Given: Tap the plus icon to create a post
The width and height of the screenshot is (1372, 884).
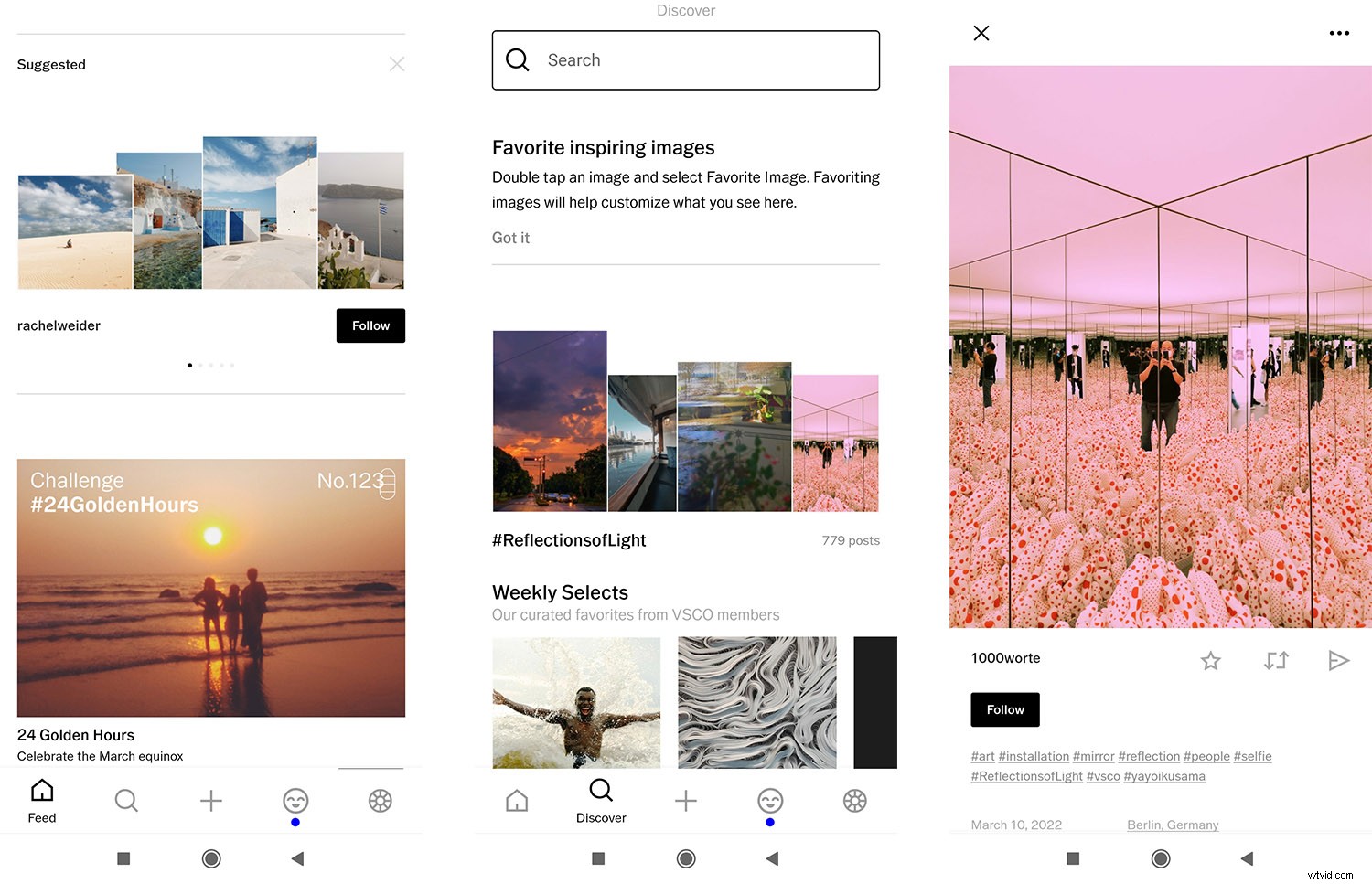Looking at the screenshot, I should pyautogui.click(x=210, y=801).
